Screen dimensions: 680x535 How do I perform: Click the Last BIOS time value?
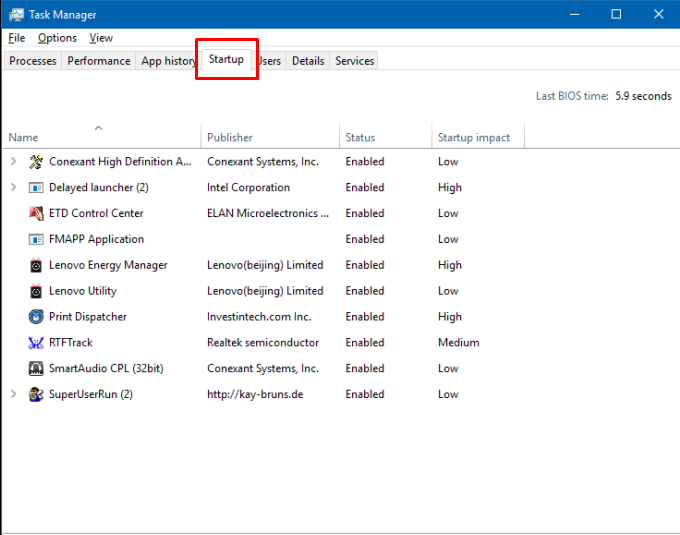643,96
